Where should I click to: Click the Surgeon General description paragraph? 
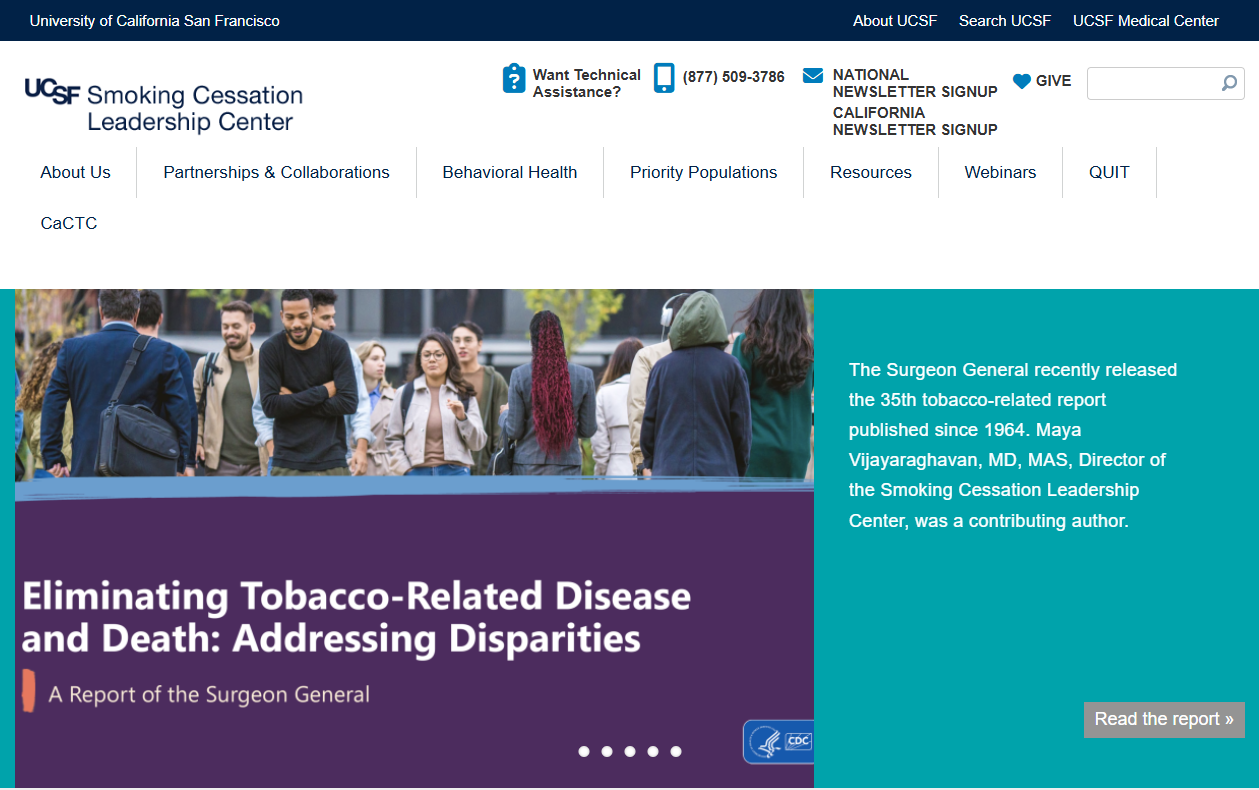tap(1013, 445)
